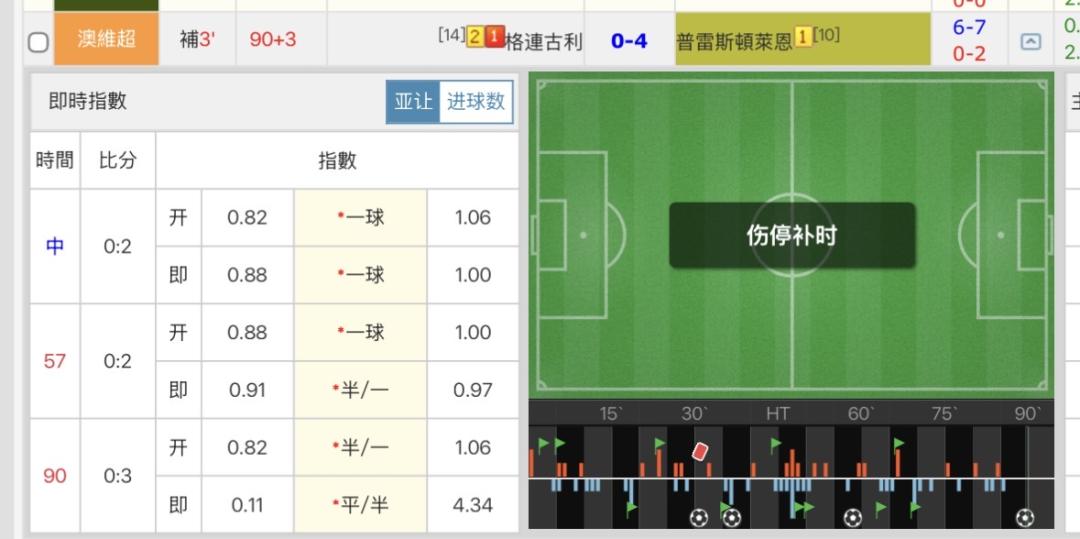Click the 60` marker on the match timeline

860,413
